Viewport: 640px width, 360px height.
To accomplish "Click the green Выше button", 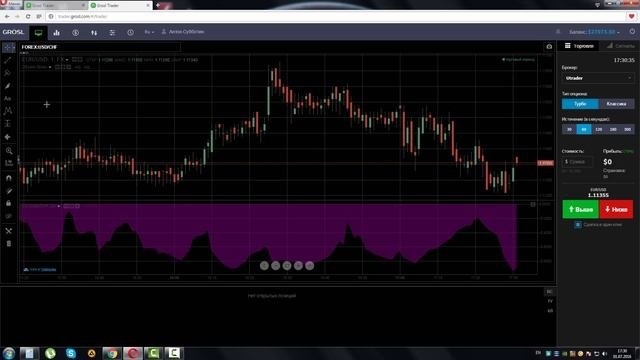I will [580, 209].
